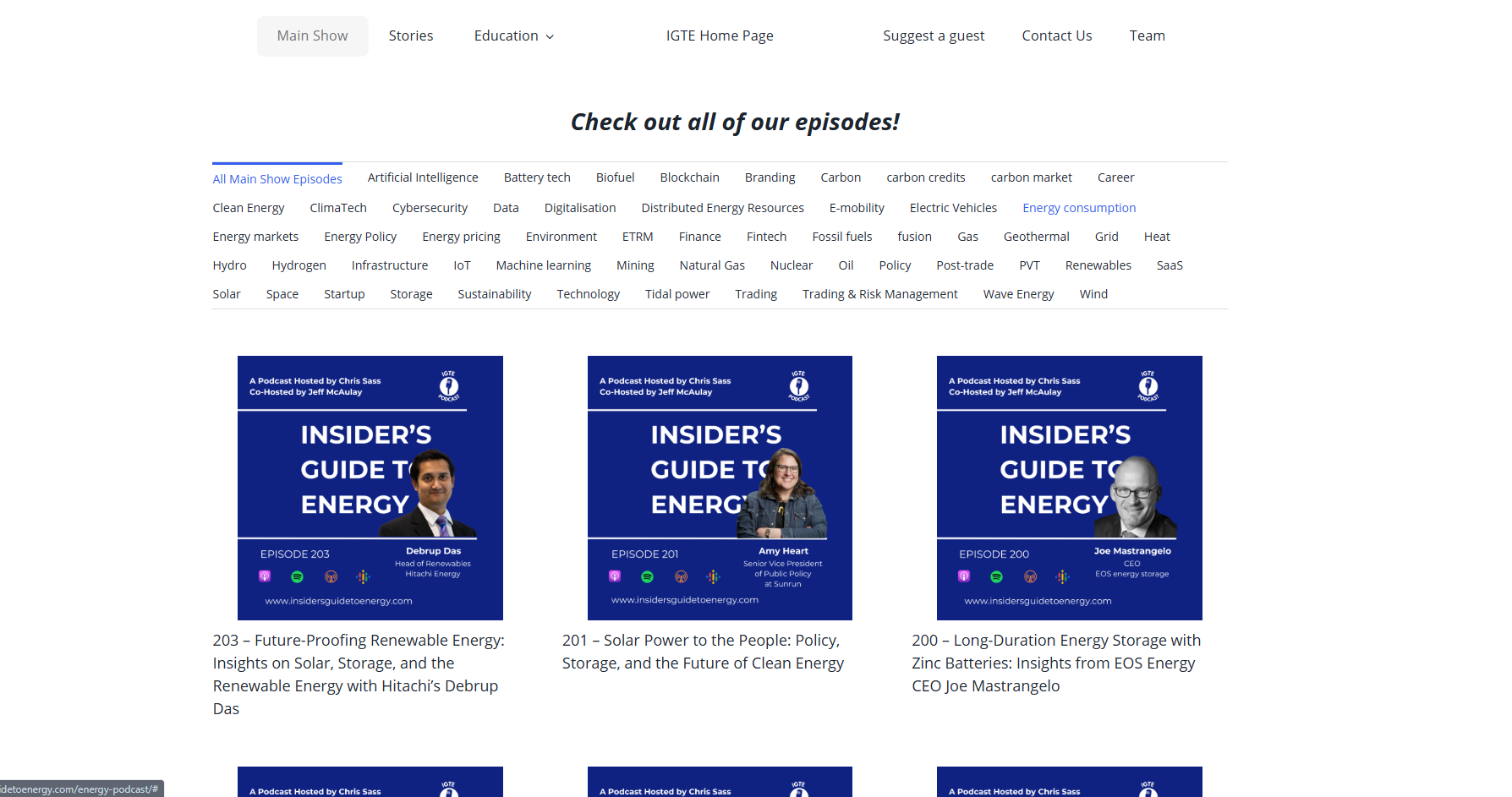Visit the Team page

1148,35
